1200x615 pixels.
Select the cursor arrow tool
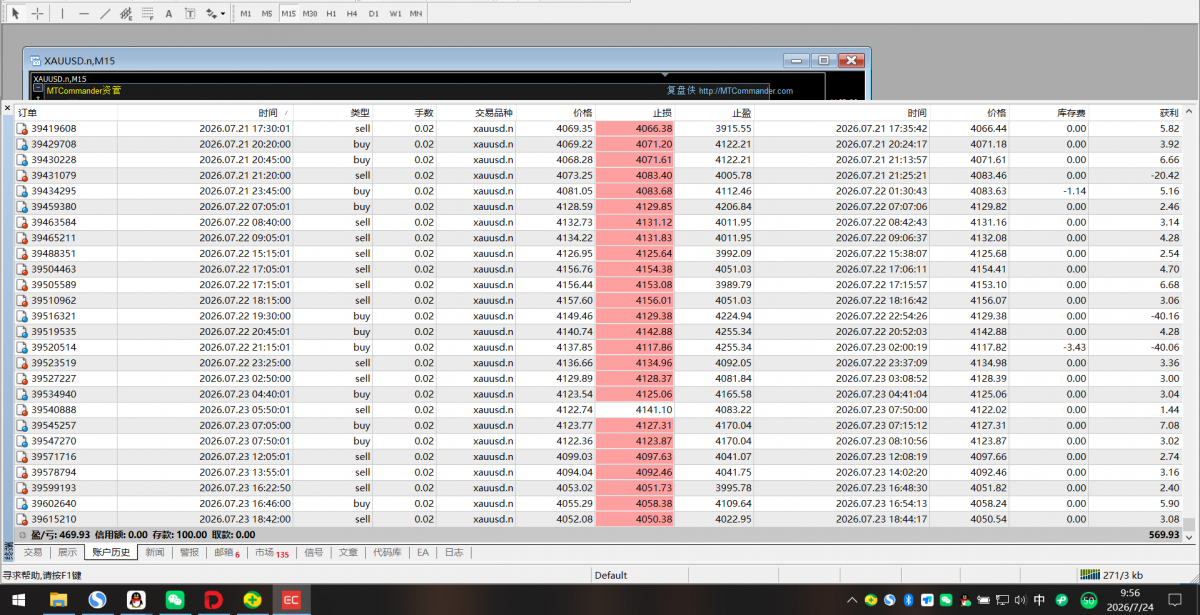click(15, 14)
